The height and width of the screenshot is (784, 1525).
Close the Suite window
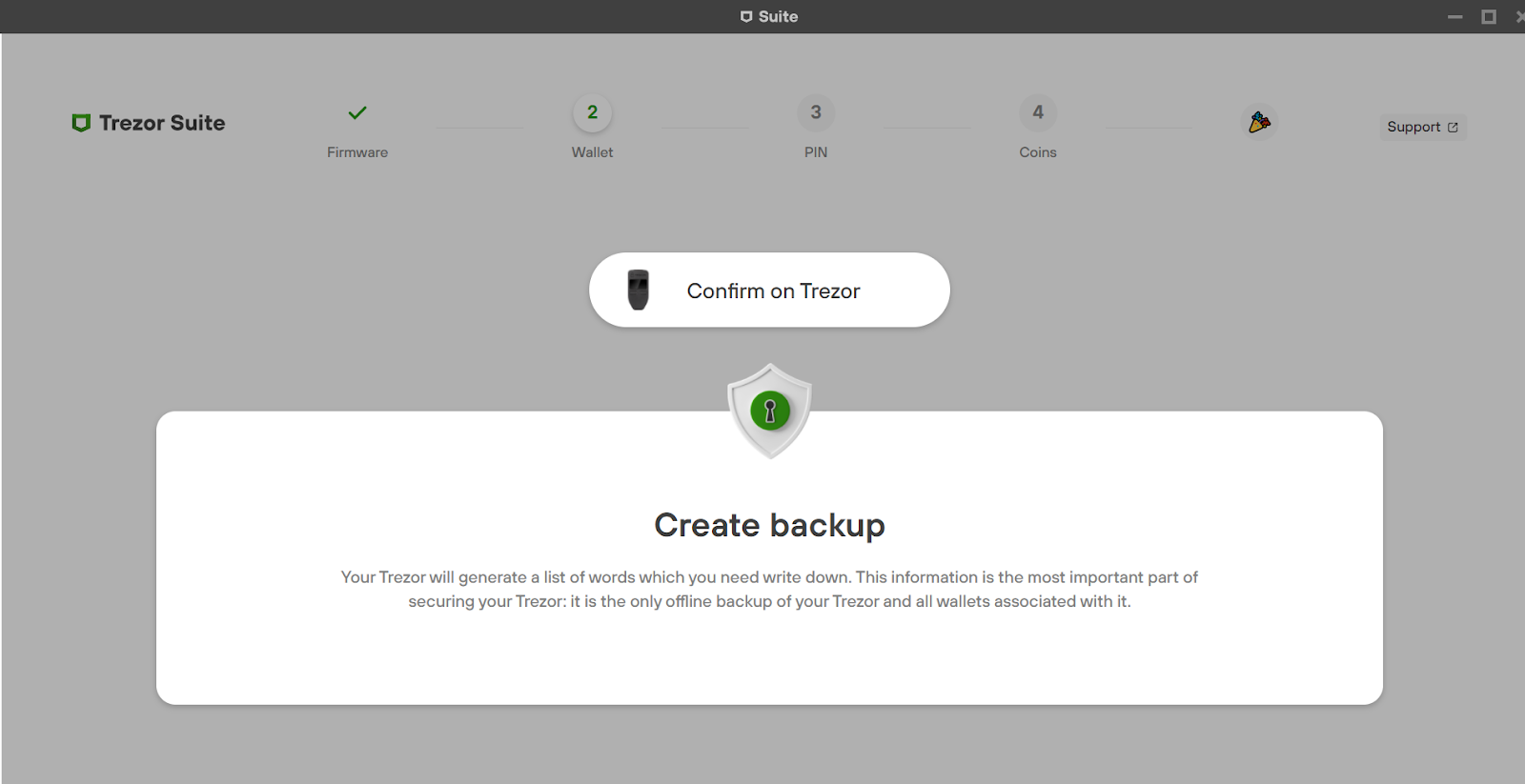tap(1519, 16)
